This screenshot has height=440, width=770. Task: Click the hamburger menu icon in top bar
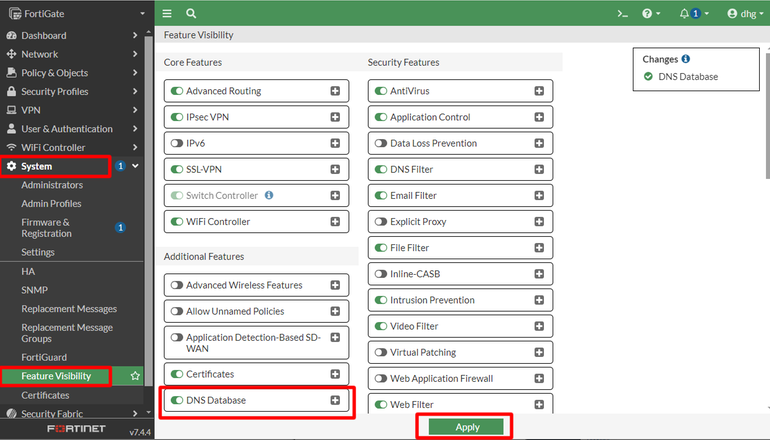(x=167, y=14)
